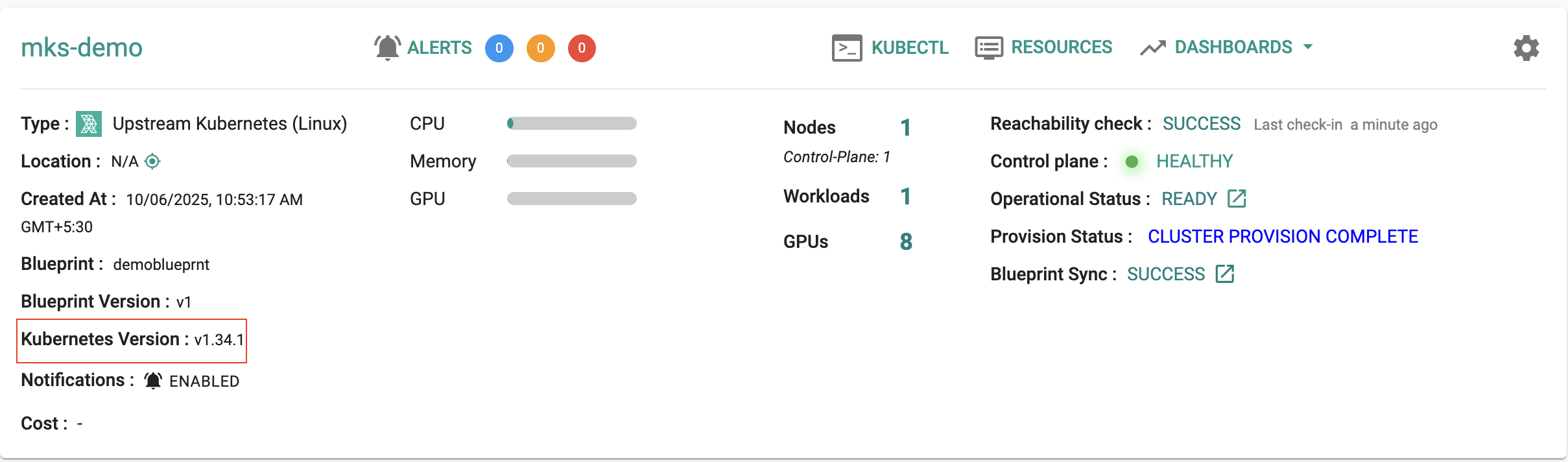Open the Resources view
Screen dimensions: 1568x462
pos(1061,47)
